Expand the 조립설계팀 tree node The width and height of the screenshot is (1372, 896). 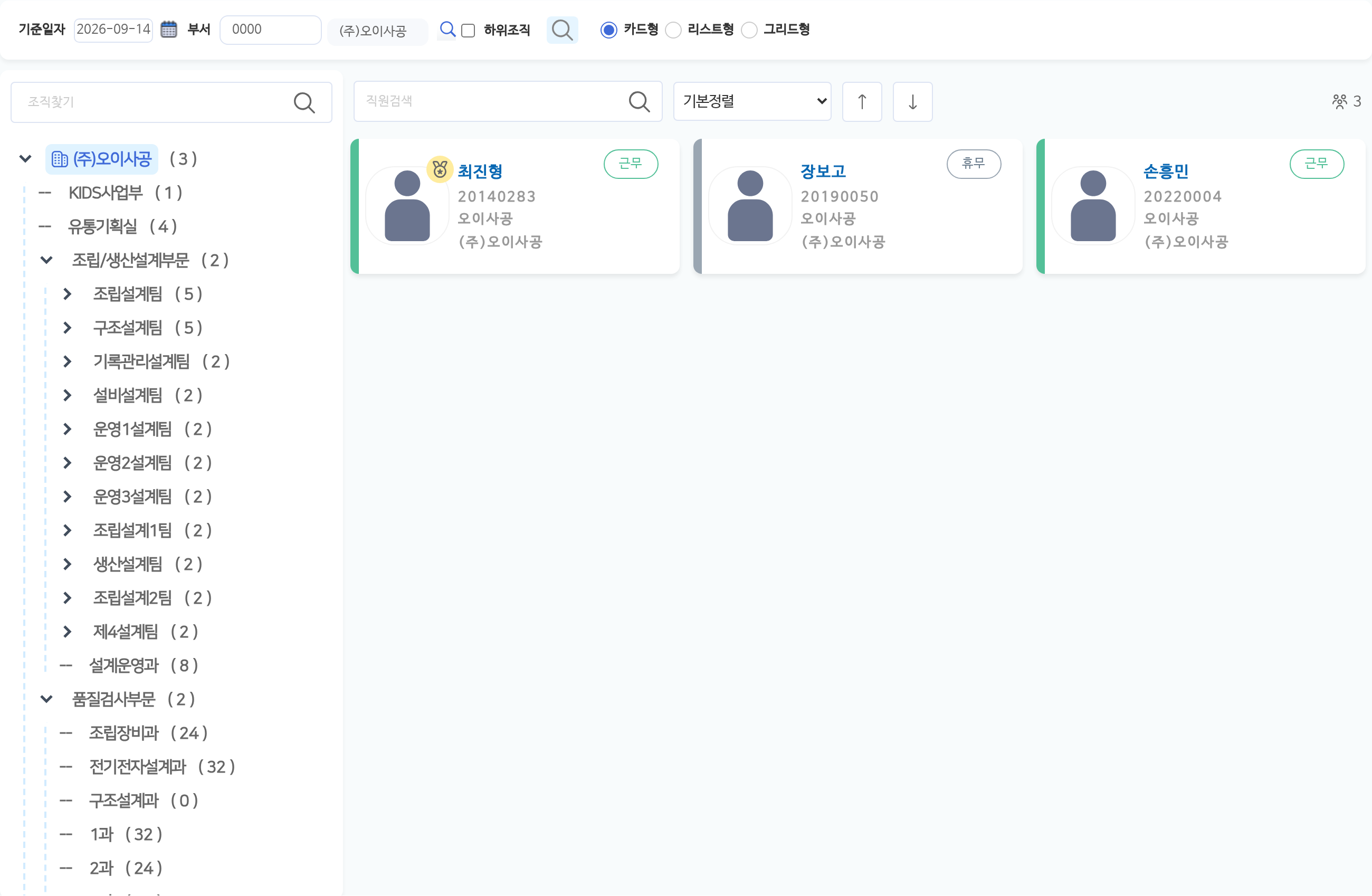pos(68,294)
